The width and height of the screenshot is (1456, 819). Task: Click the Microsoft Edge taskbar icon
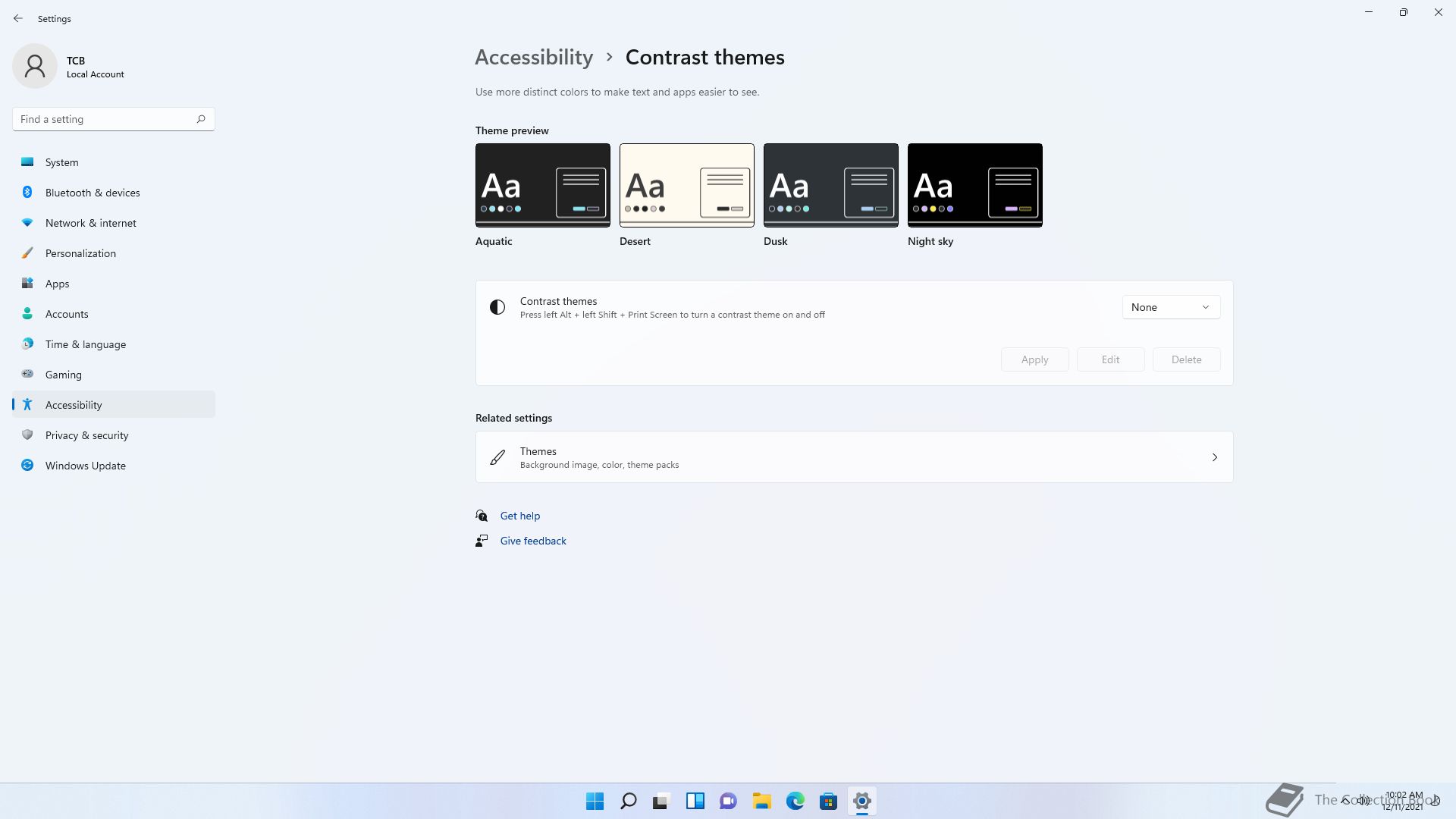point(795,801)
